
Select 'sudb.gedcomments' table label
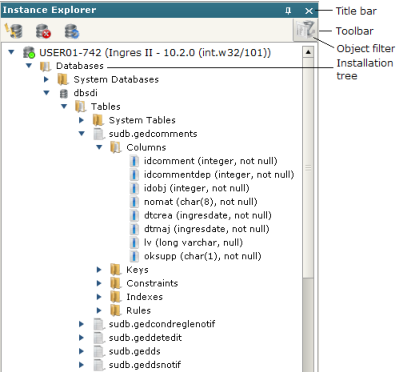coord(153,134)
